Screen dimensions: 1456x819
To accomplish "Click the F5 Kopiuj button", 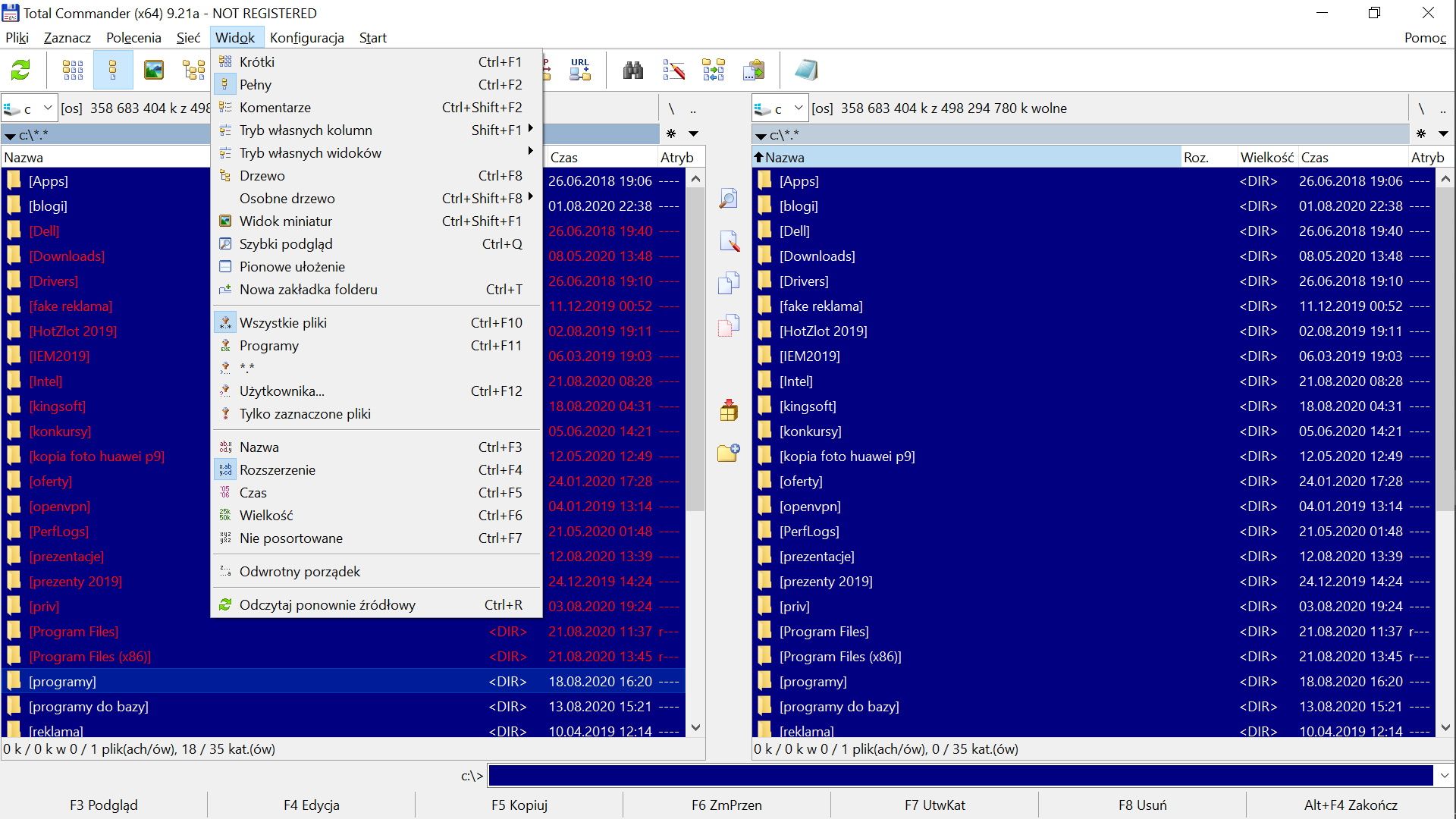I will pos(519,805).
